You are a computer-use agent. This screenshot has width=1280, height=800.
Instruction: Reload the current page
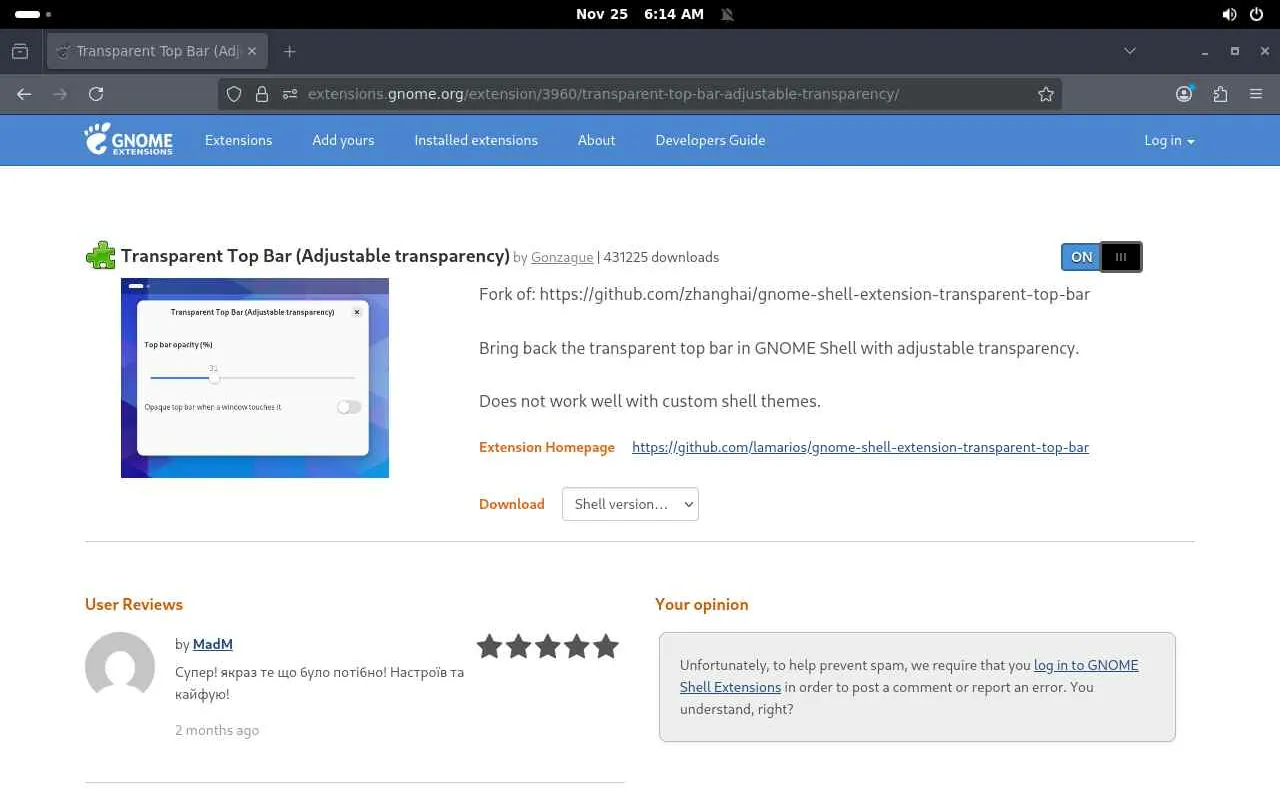coord(96,94)
